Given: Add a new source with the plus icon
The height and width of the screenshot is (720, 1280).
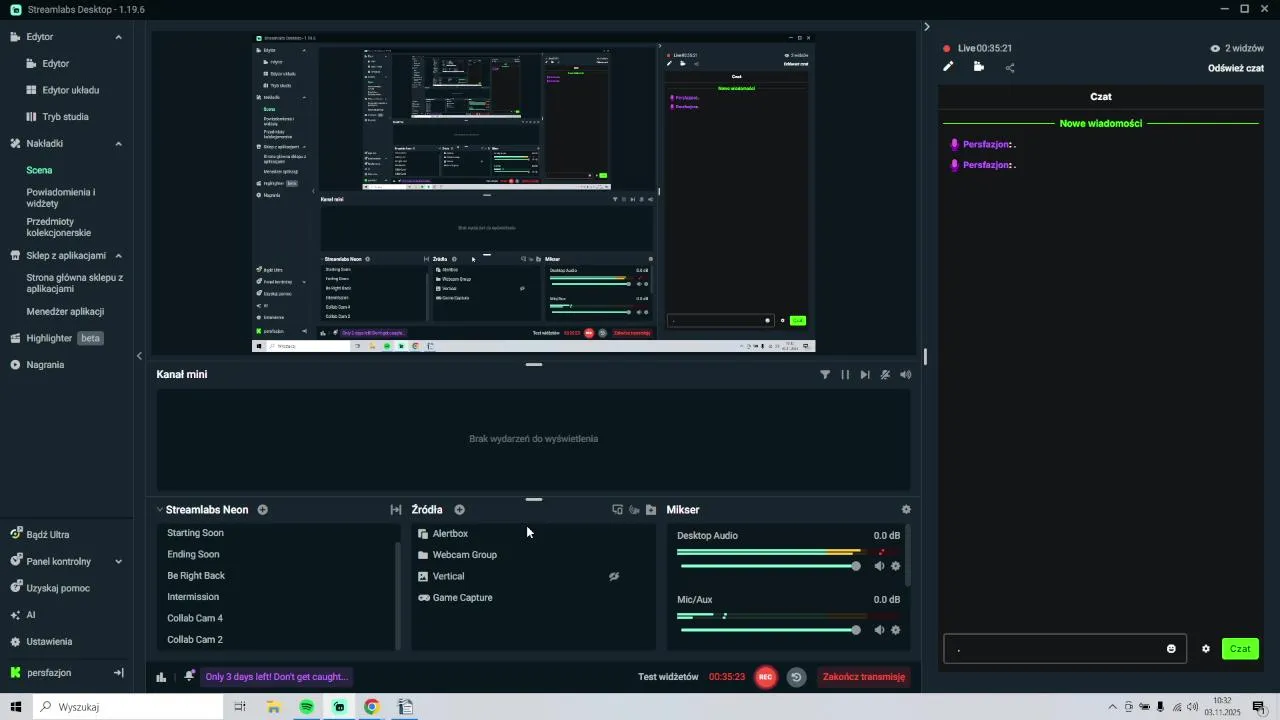Looking at the screenshot, I should point(460,510).
